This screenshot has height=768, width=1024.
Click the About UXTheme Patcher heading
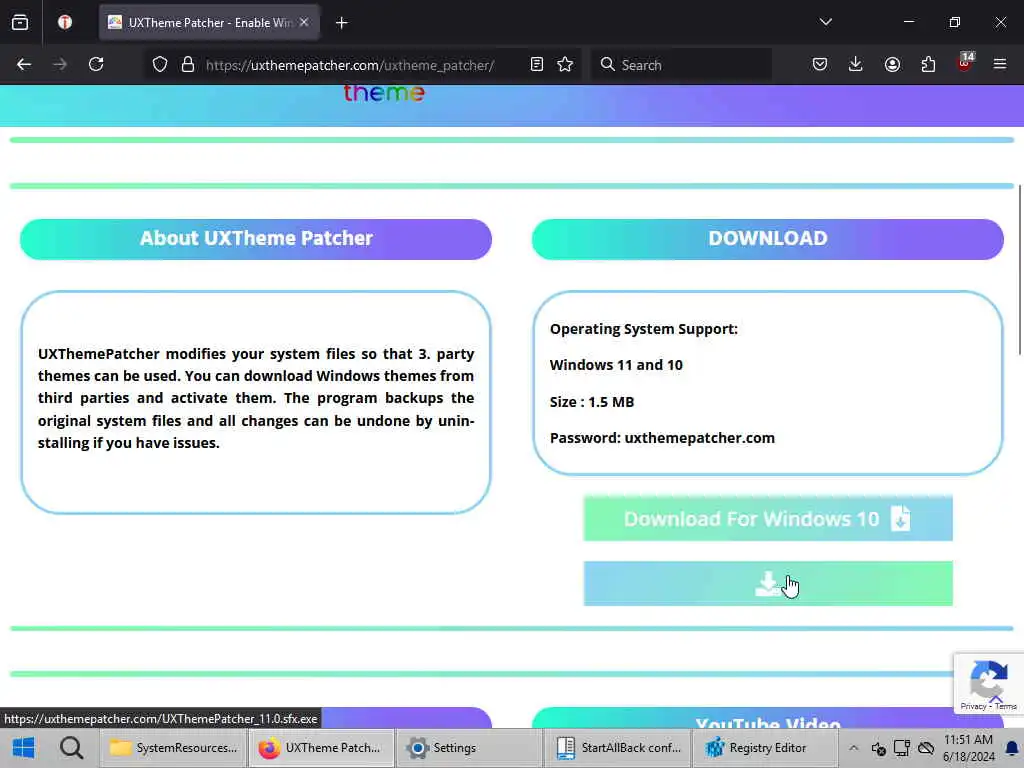pos(256,239)
